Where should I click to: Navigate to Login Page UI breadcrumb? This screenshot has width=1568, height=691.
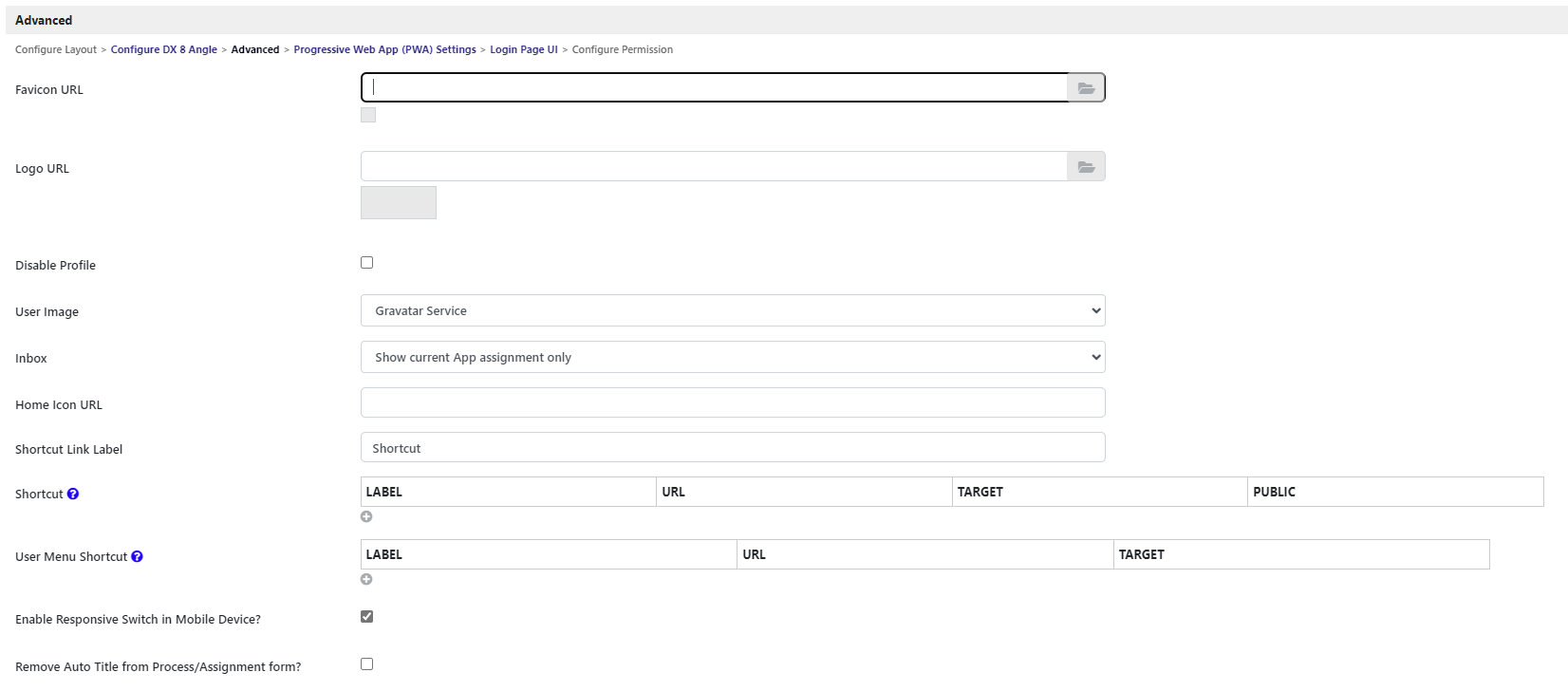(524, 50)
